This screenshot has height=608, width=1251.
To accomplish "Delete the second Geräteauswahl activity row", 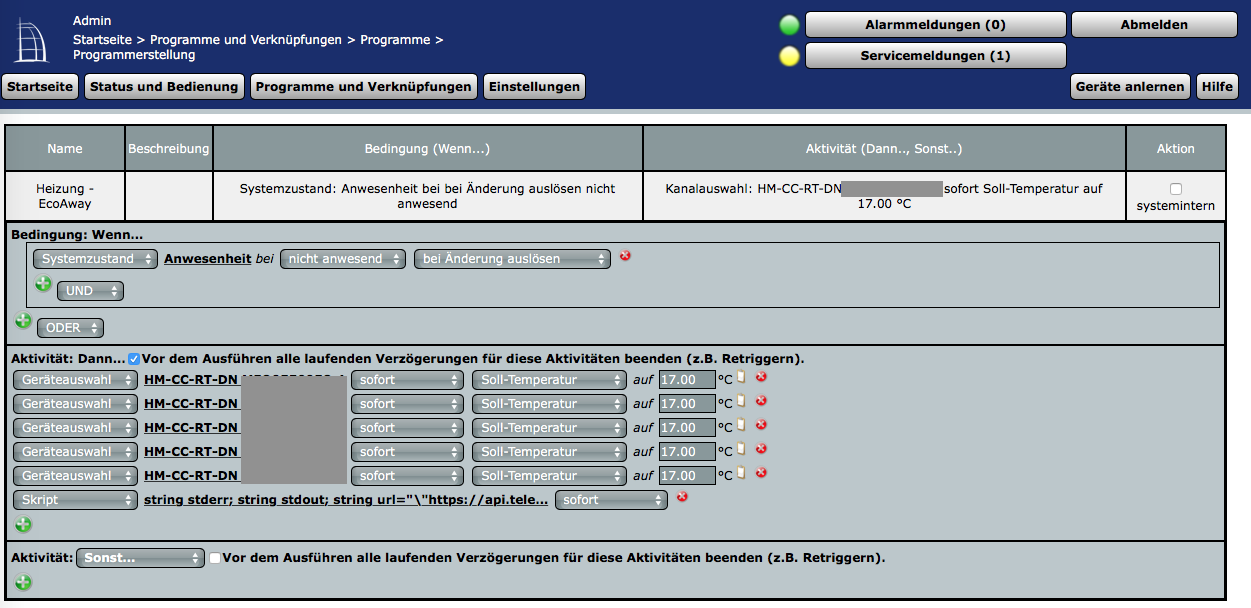I will pyautogui.click(x=761, y=400).
